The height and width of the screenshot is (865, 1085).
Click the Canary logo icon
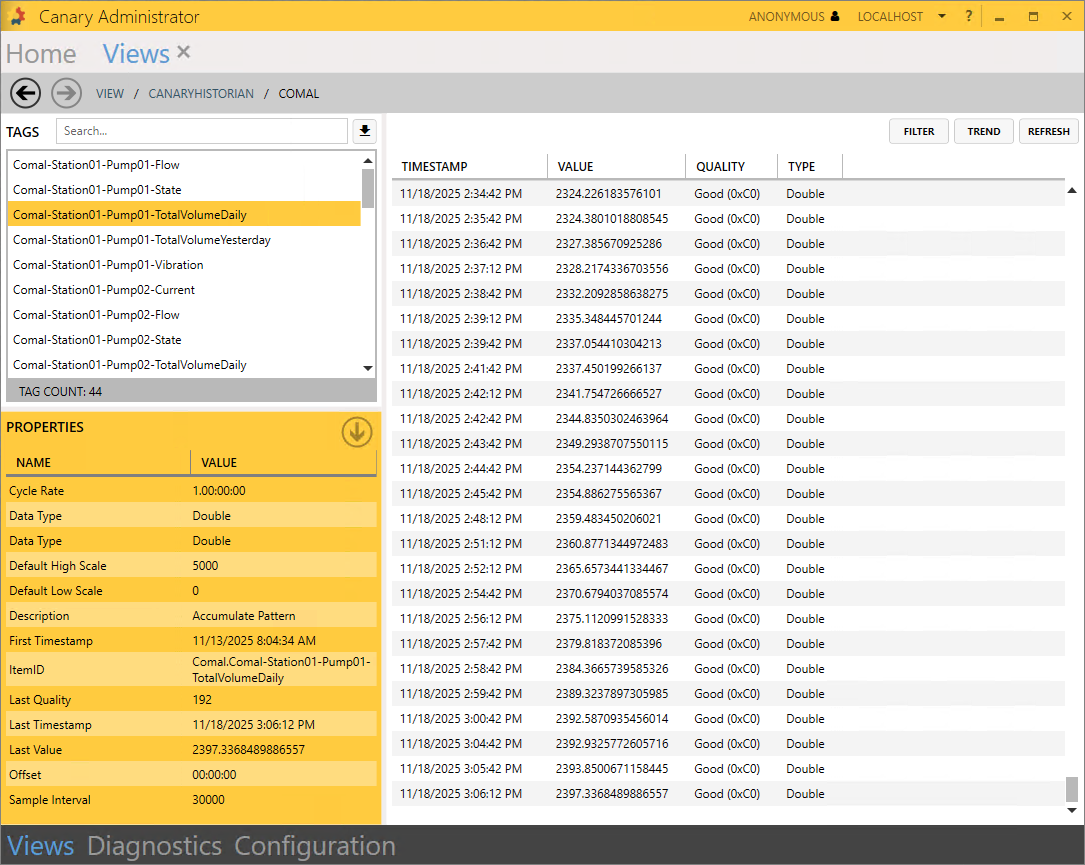(17, 17)
